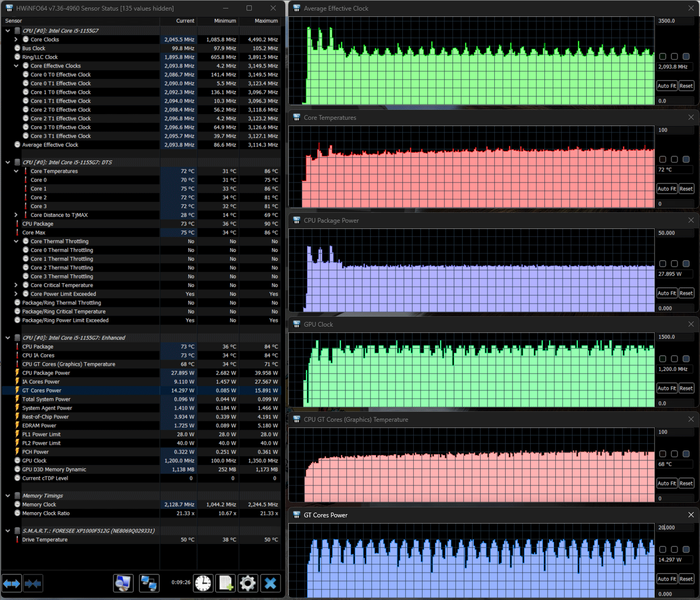Start logging with the file-plus icon
Screen dimensions: 700x600
[225, 583]
